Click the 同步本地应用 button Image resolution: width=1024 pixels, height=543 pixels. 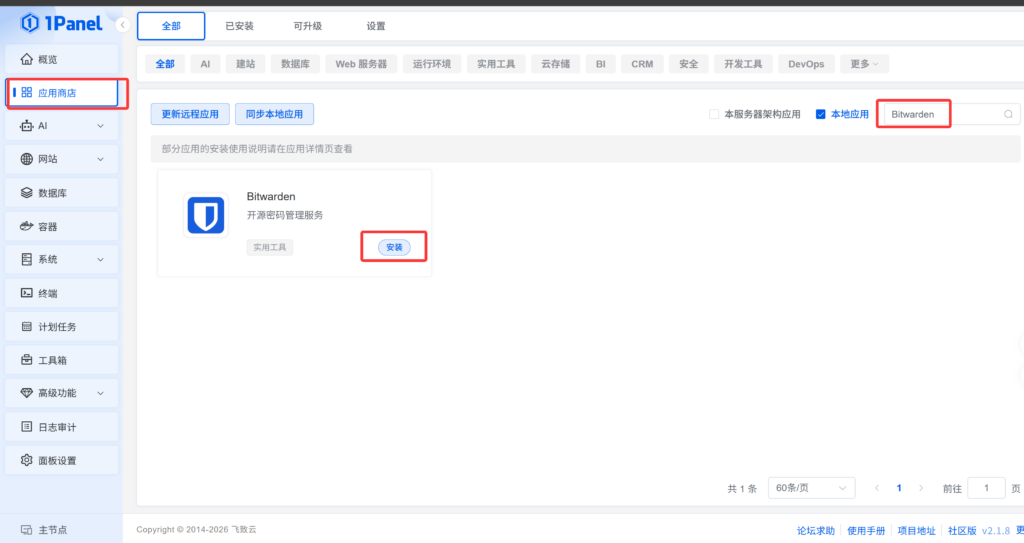(x=274, y=114)
